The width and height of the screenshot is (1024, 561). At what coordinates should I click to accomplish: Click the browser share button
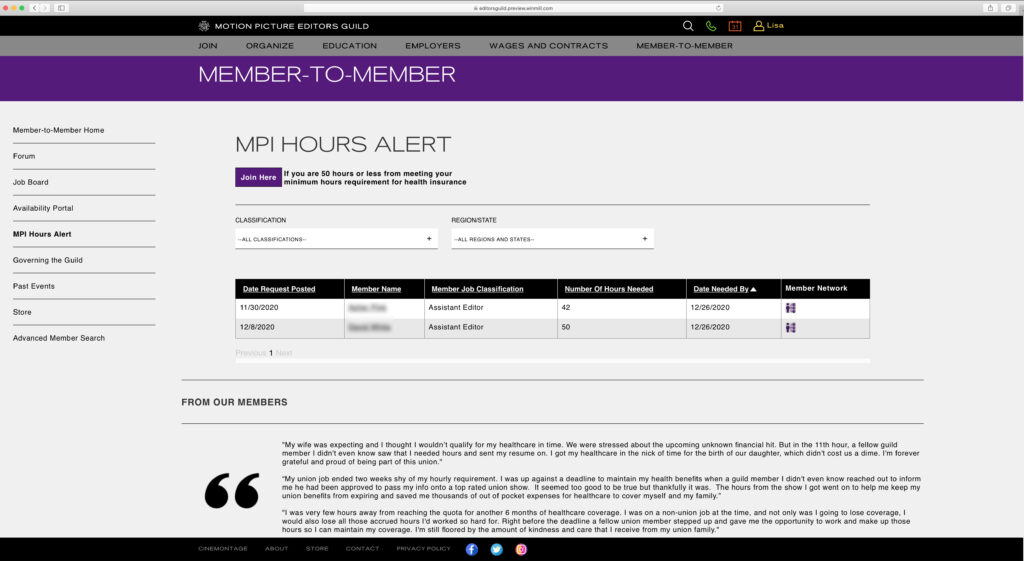tap(990, 8)
